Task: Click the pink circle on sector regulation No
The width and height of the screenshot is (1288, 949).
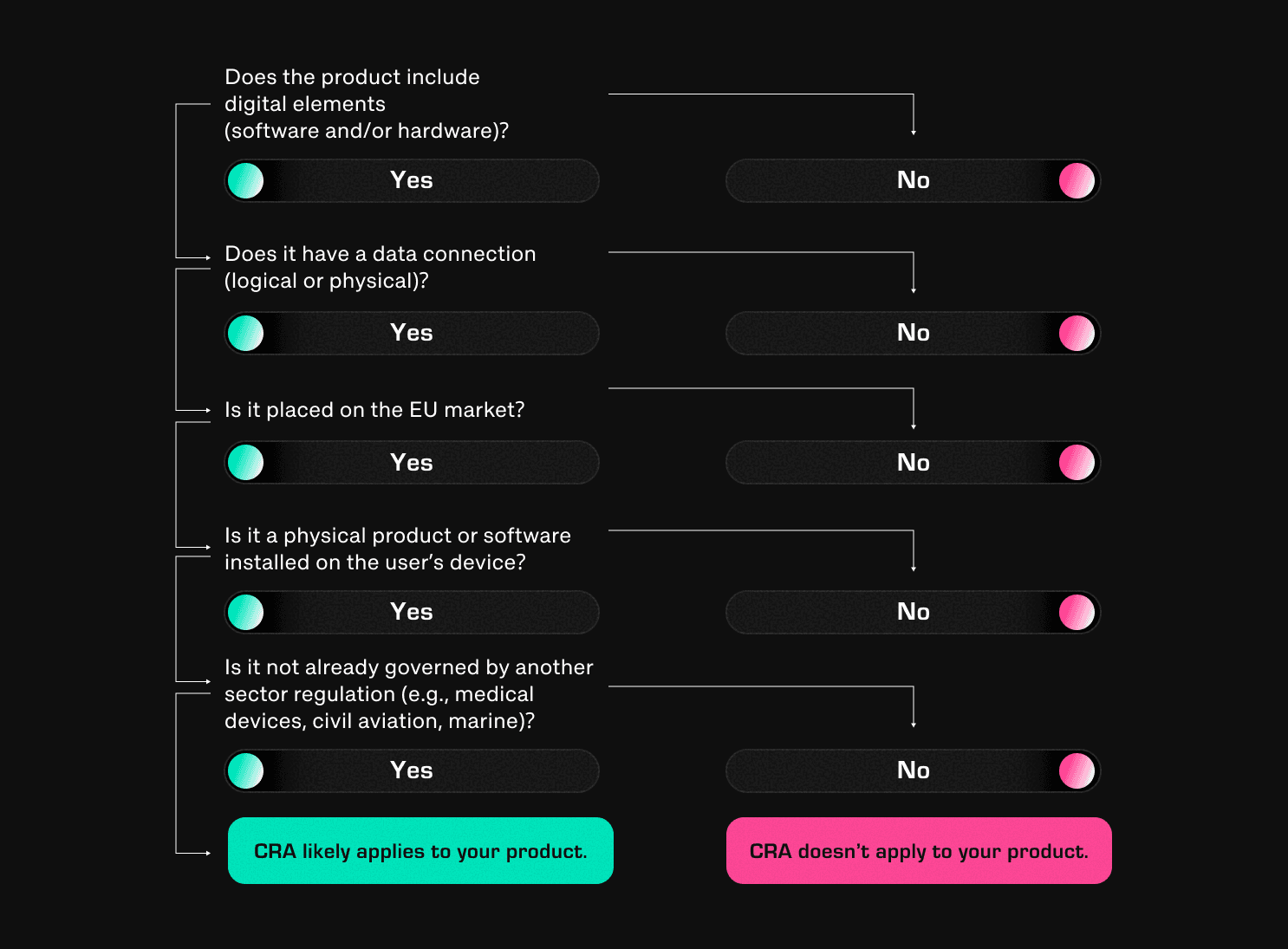Action: pos(1077,771)
